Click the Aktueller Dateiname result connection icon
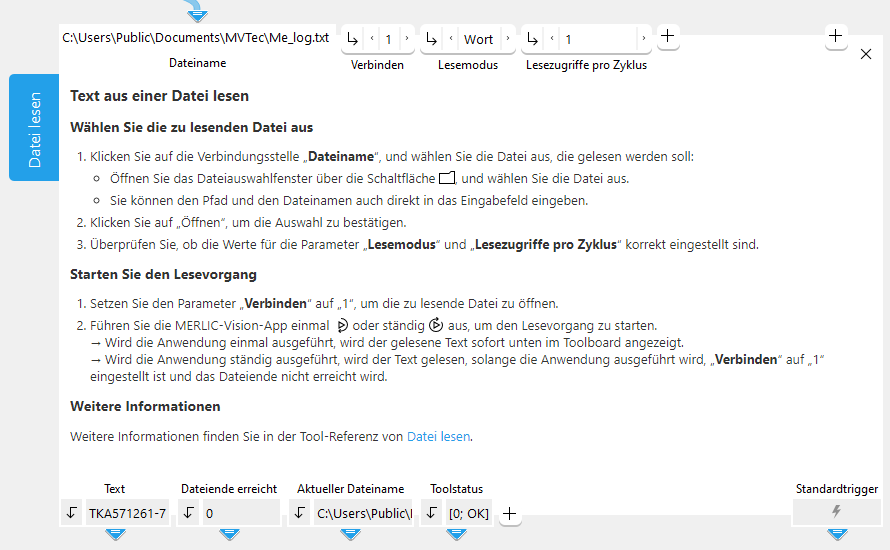The width and height of the screenshot is (890, 550). tap(299, 513)
